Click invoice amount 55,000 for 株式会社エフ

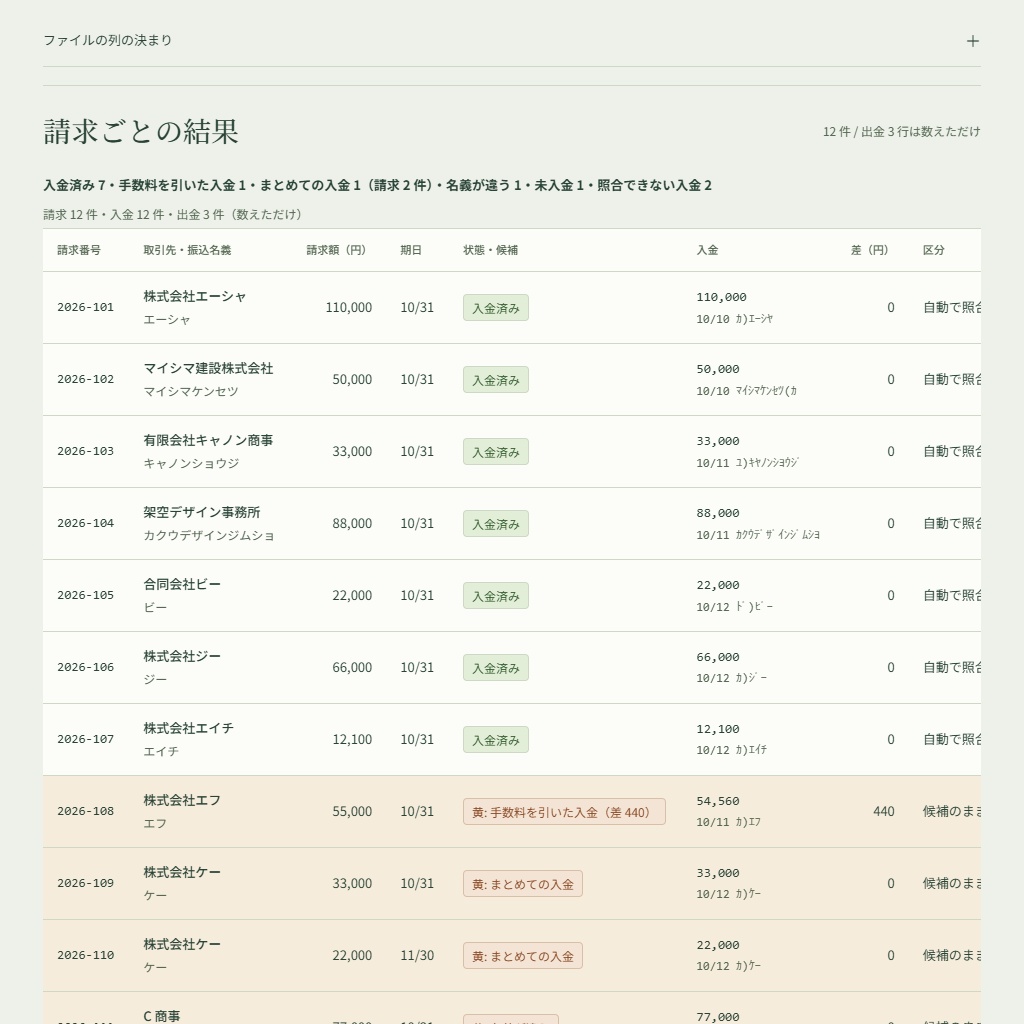352,812
